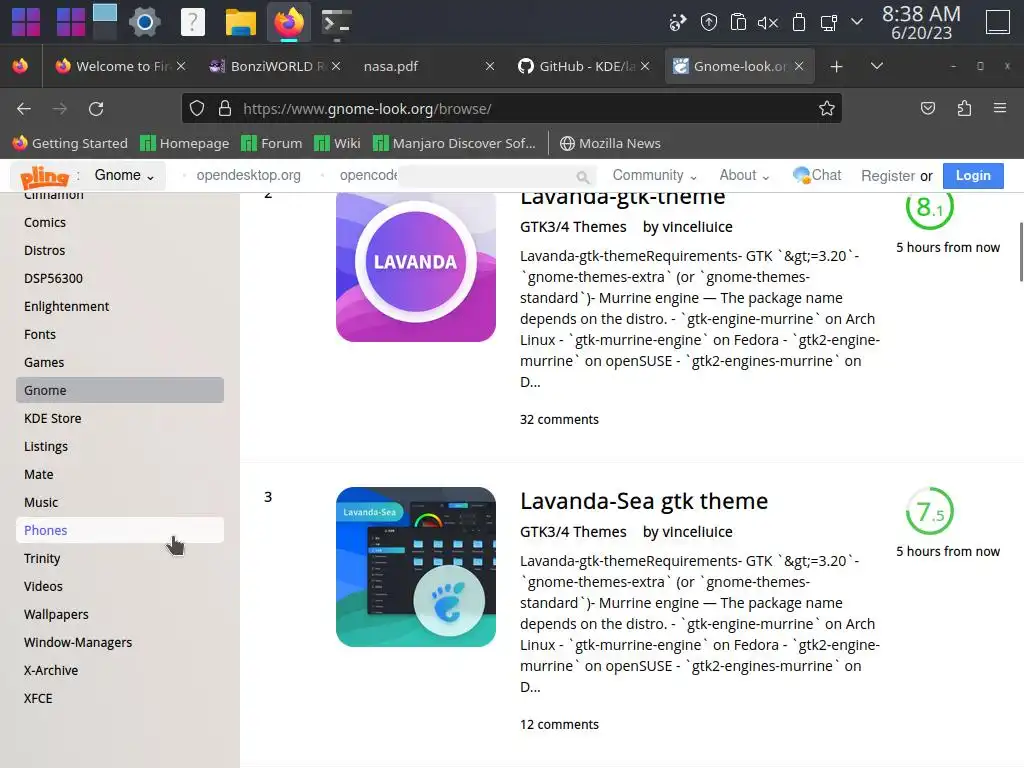Reload the current page
Screen dimensions: 1024x768
pos(96,108)
